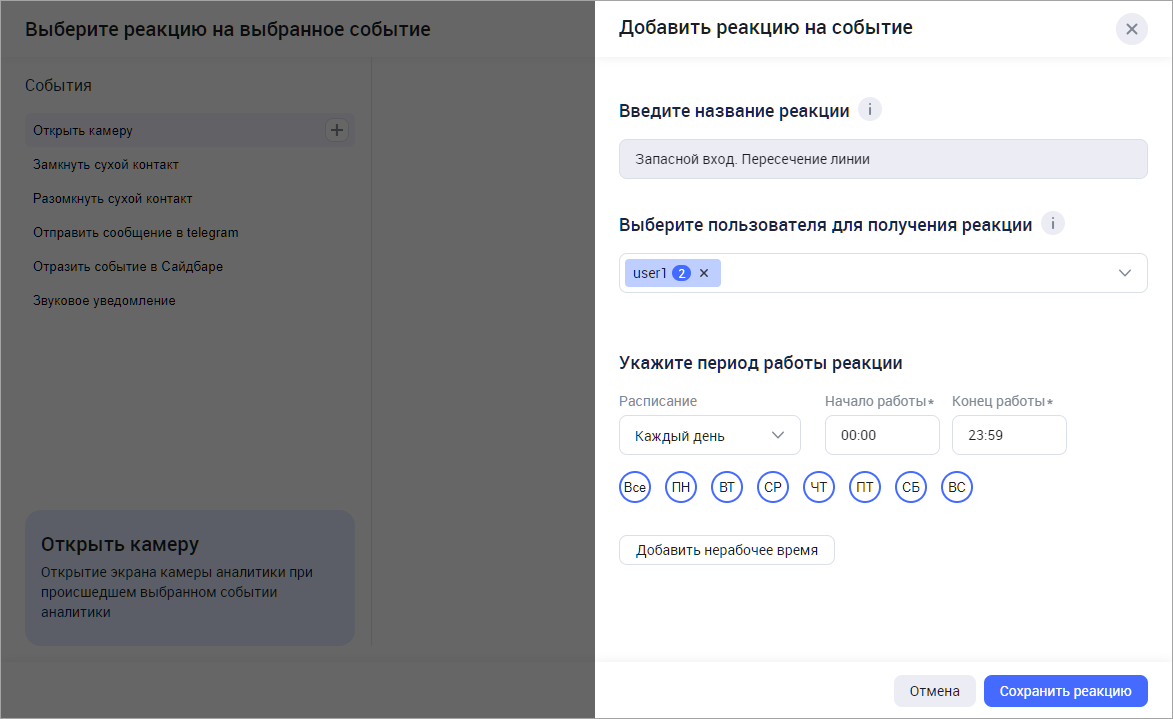Click the Сохранить реакцию button

tap(1065, 691)
